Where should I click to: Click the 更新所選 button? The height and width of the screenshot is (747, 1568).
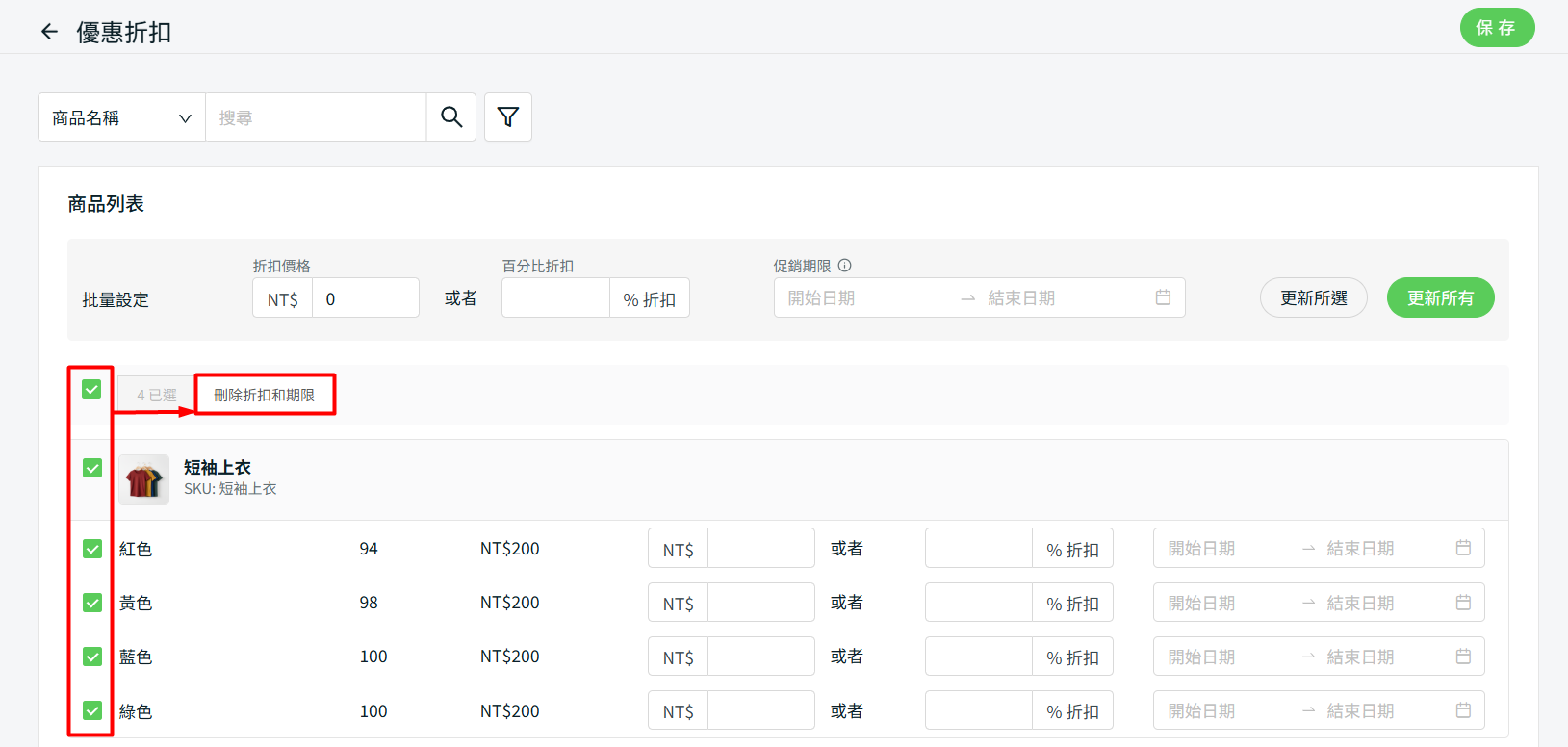(x=1313, y=297)
